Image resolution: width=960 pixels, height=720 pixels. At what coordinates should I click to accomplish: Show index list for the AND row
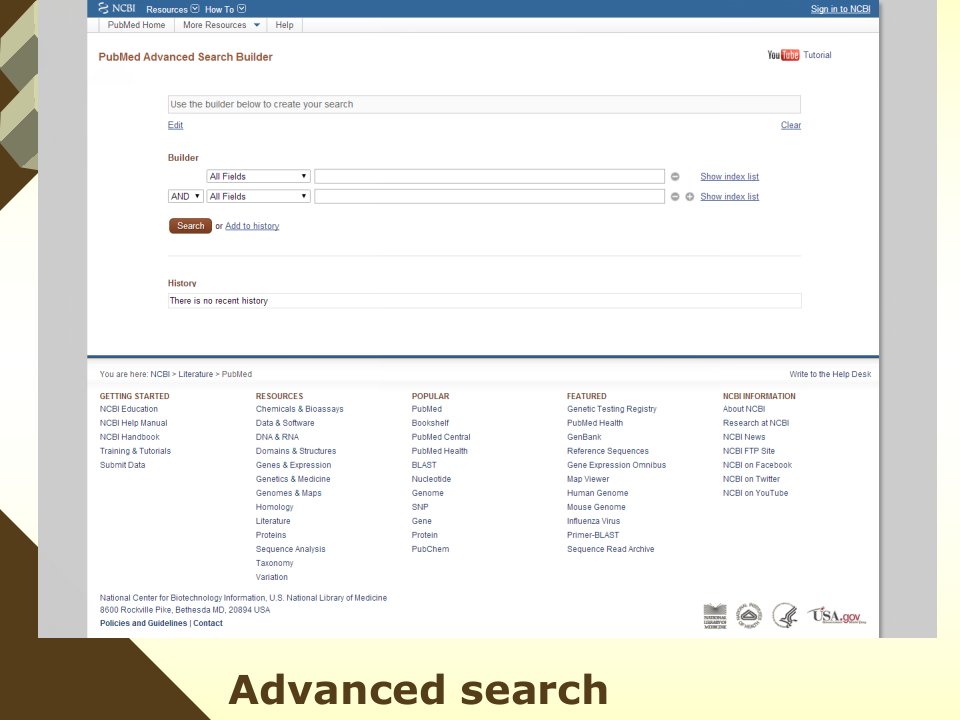pos(729,197)
